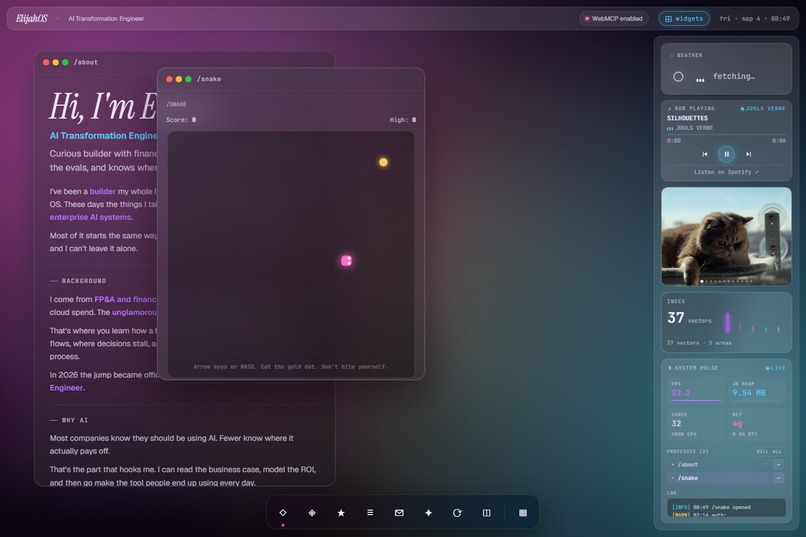Click the Weather widget fetching status

734,76
